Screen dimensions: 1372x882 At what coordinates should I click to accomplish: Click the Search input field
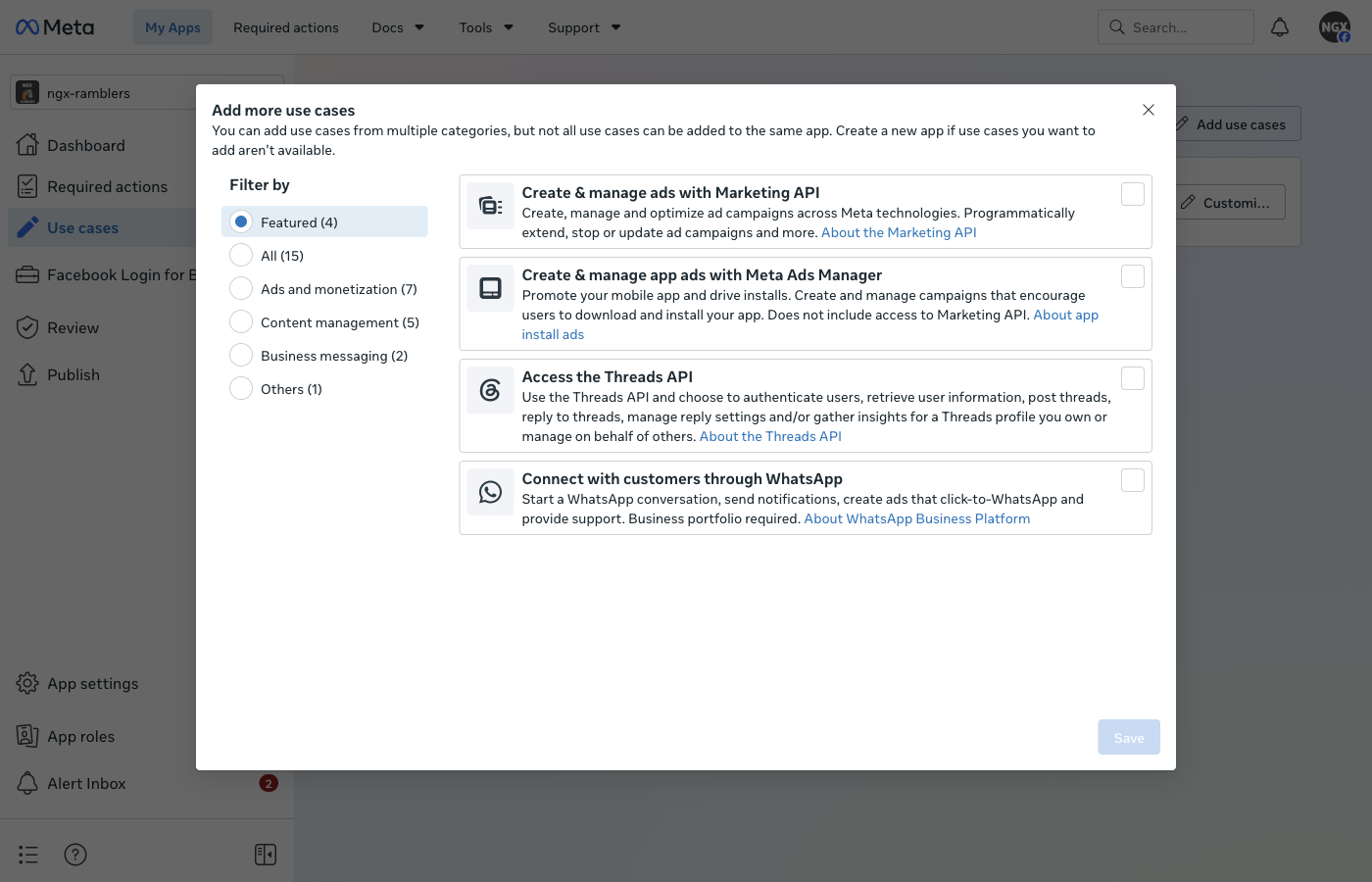[1176, 27]
